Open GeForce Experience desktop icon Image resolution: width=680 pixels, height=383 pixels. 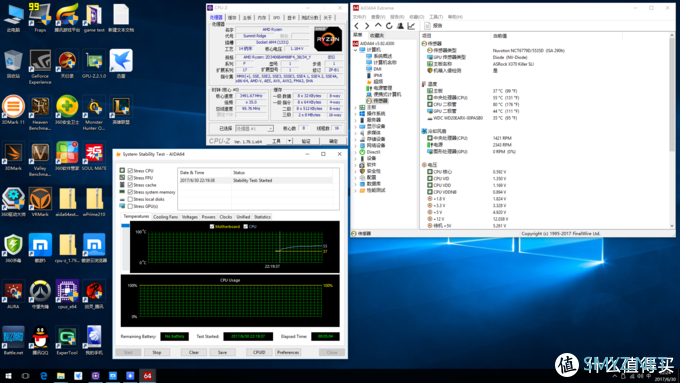(40, 67)
